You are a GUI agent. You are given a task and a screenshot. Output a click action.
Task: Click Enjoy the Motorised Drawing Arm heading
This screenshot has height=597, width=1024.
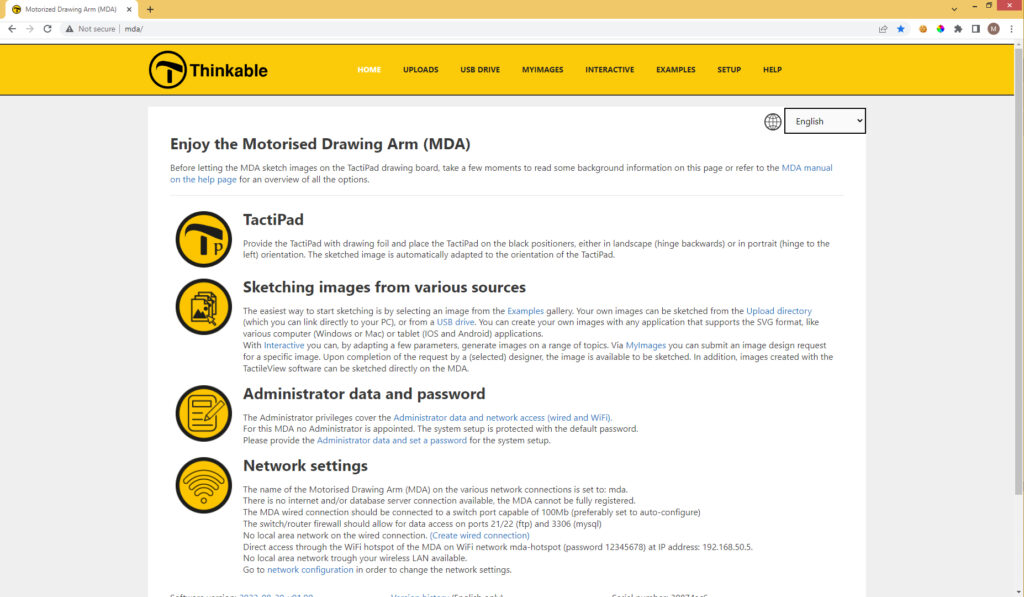click(320, 144)
